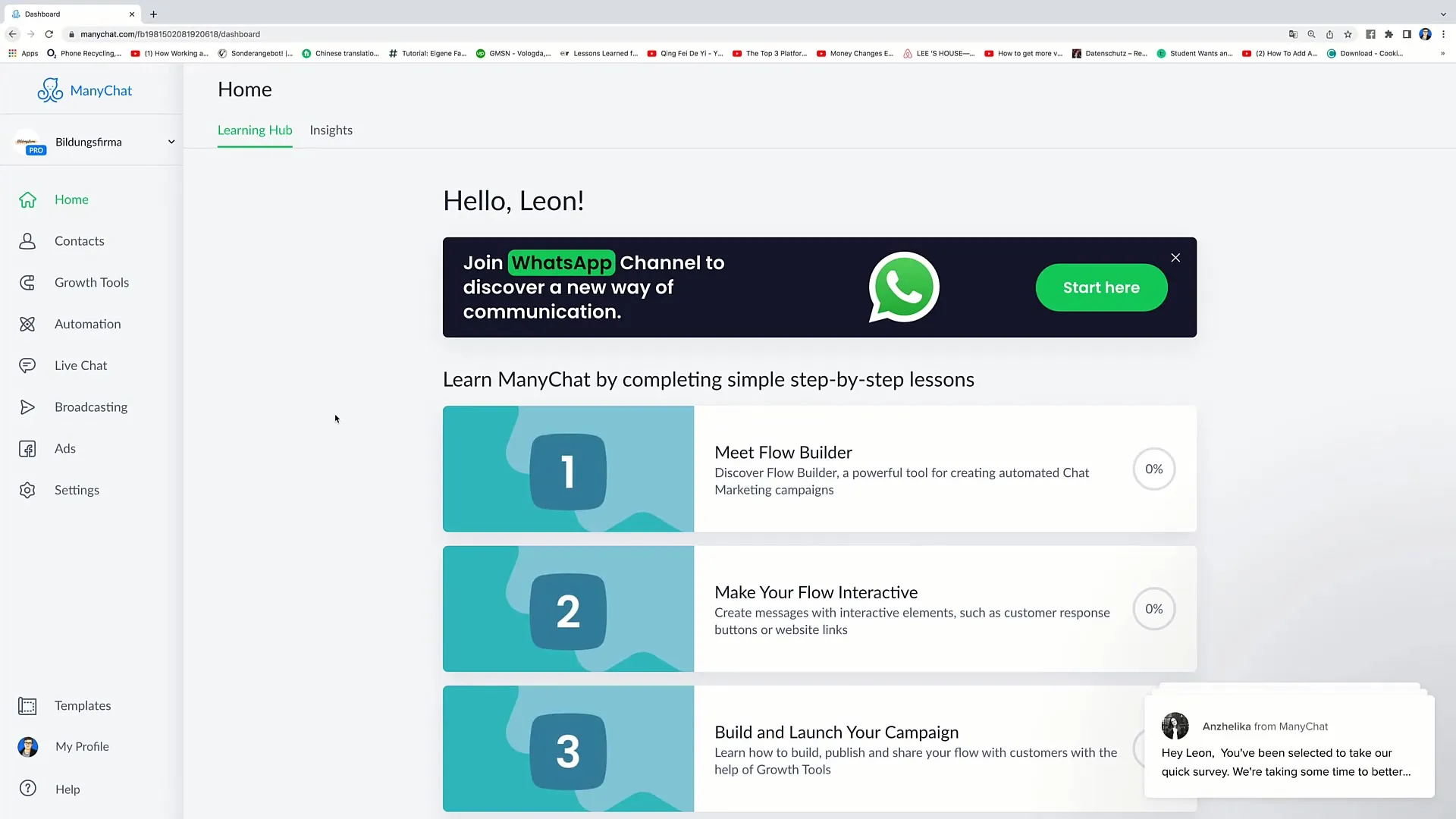Click Start here WhatsApp button
1456x819 pixels.
(1101, 287)
